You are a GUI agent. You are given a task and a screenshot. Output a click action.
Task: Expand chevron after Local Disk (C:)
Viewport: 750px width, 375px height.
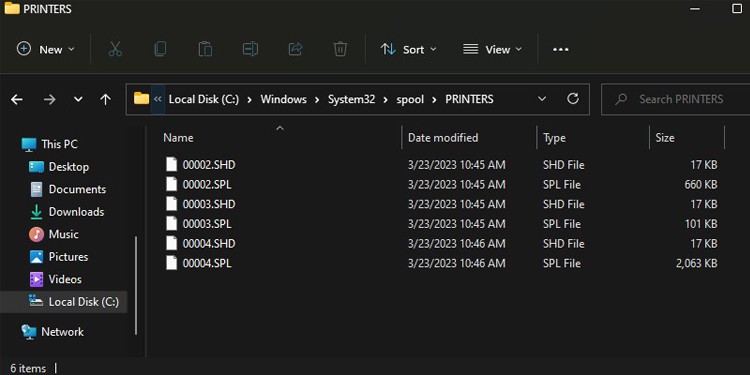coord(250,99)
